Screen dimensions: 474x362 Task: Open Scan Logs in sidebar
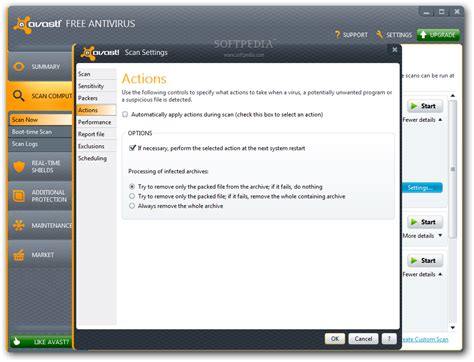pyautogui.click(x=41, y=144)
